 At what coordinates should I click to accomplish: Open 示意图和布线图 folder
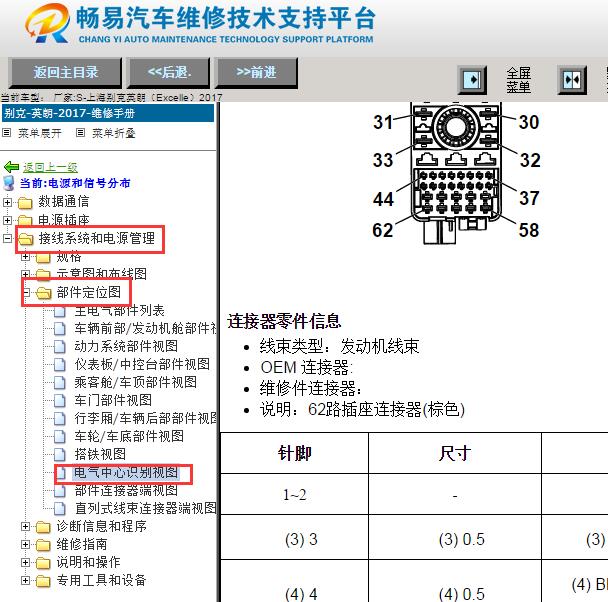pyautogui.click(x=102, y=274)
